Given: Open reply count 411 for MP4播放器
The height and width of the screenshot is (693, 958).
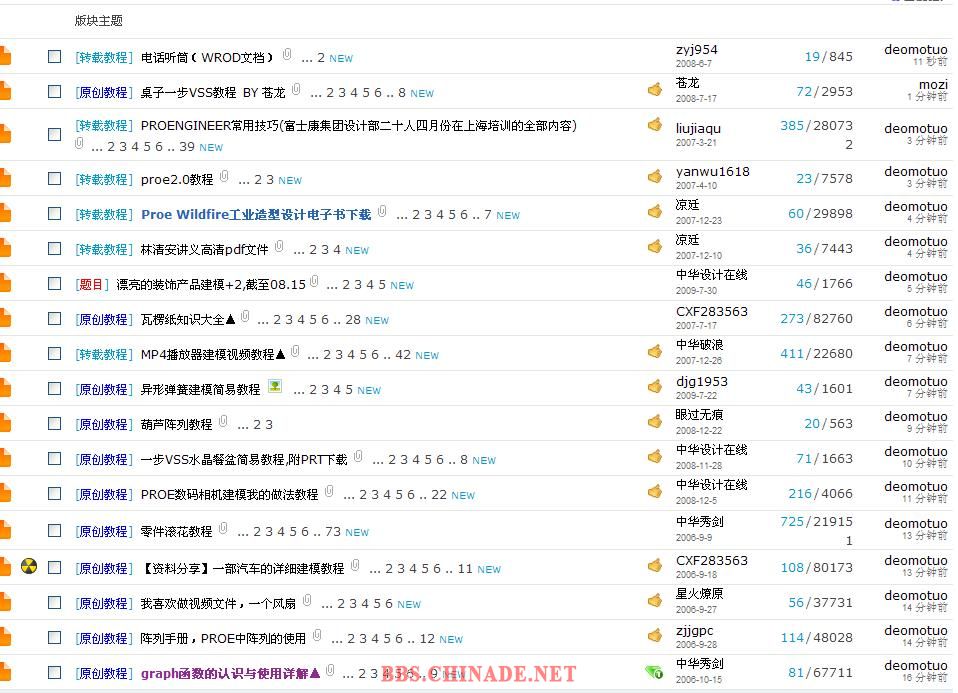Looking at the screenshot, I should click(x=792, y=353).
